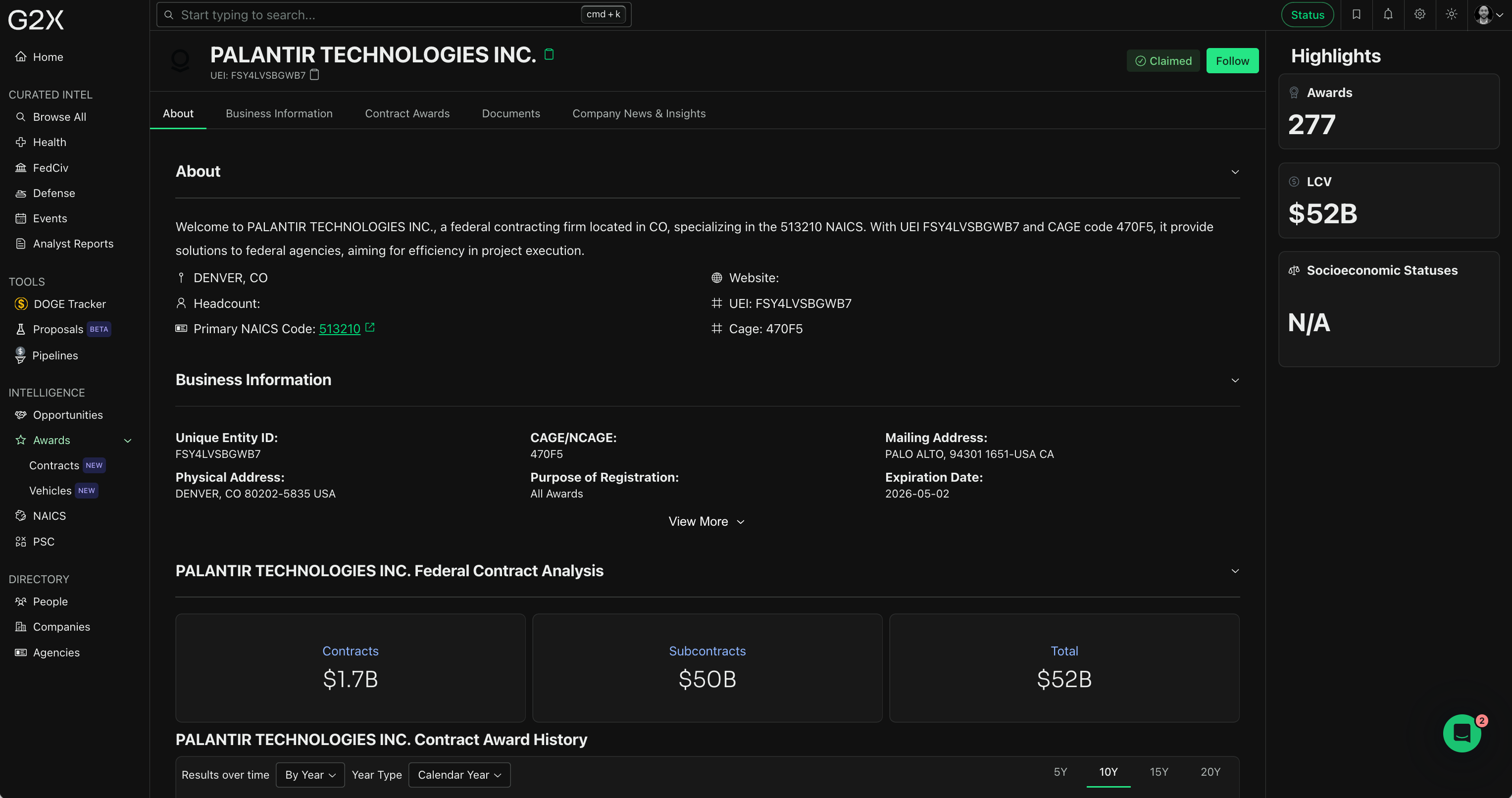This screenshot has height=798, width=1512.
Task: Click the Socioeconomic Statuses card
Action: coord(1389,309)
